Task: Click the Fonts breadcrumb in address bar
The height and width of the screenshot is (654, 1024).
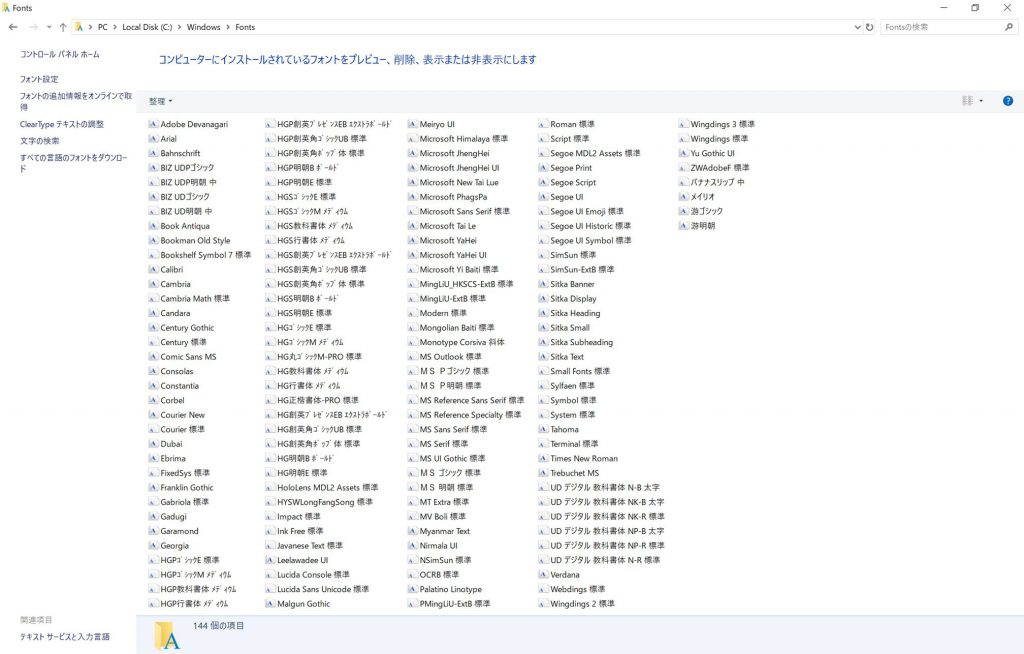Action: click(245, 27)
